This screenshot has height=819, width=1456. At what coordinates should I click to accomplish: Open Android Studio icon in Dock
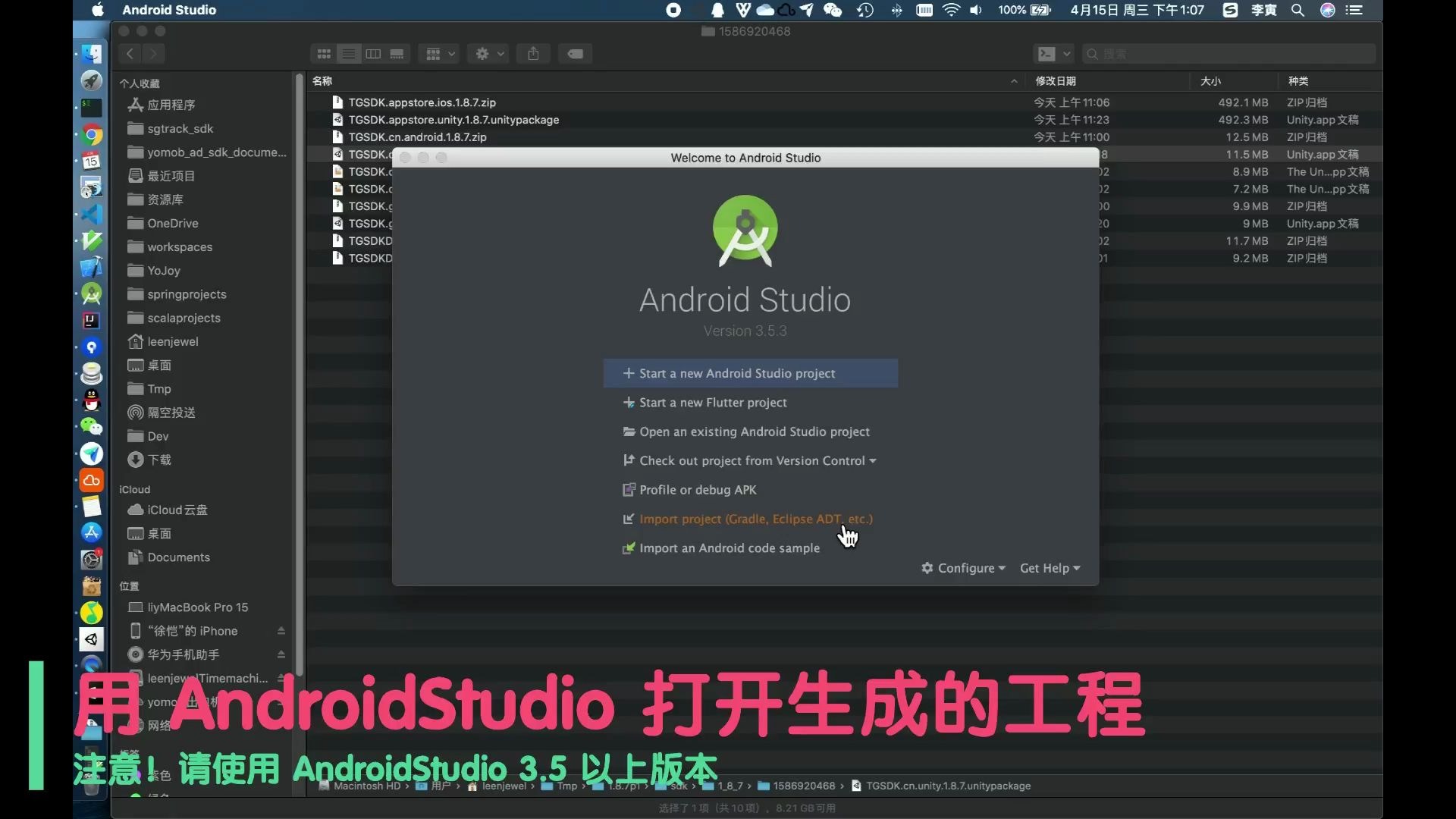(92, 293)
